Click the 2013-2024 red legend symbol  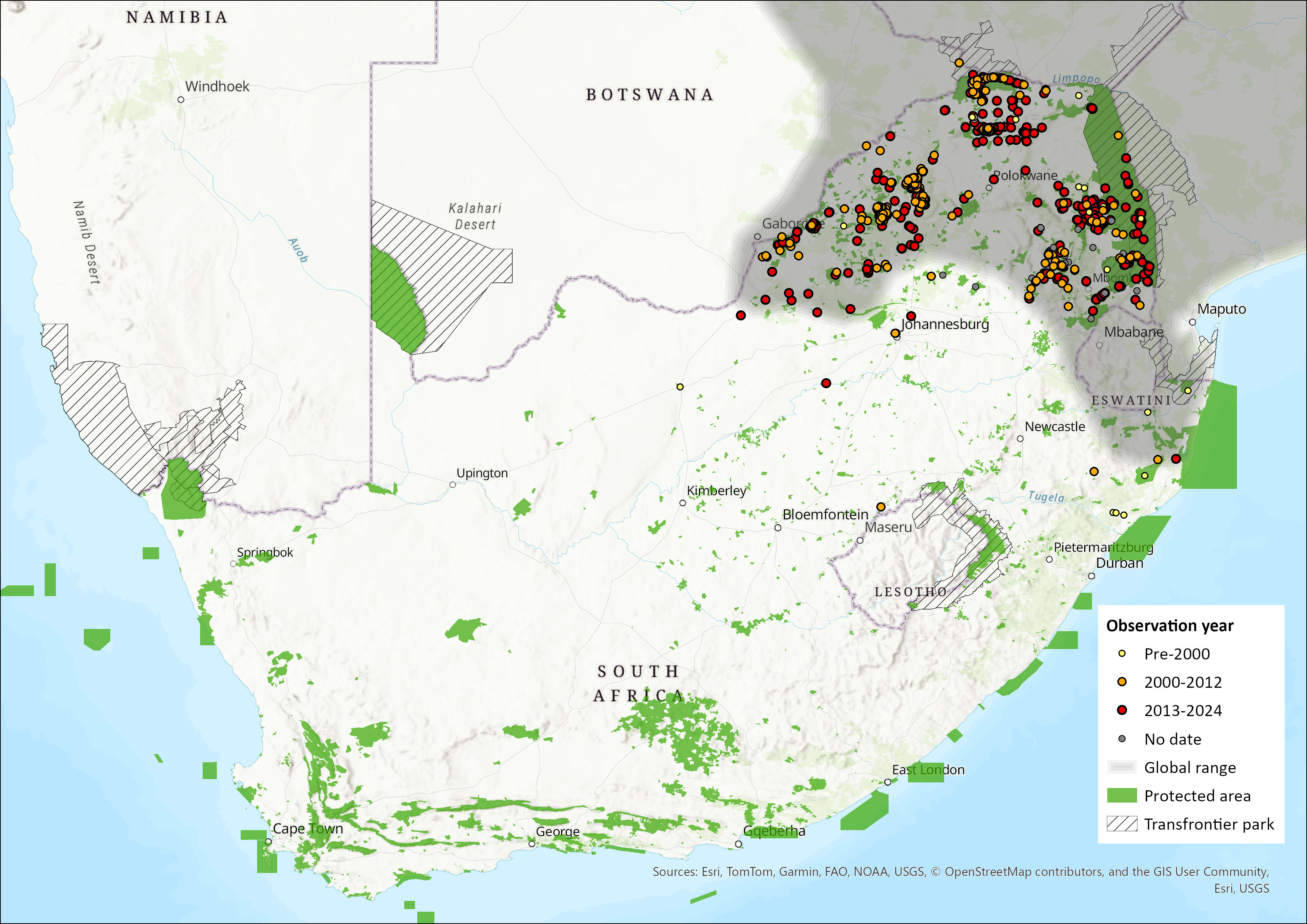pos(1121,710)
